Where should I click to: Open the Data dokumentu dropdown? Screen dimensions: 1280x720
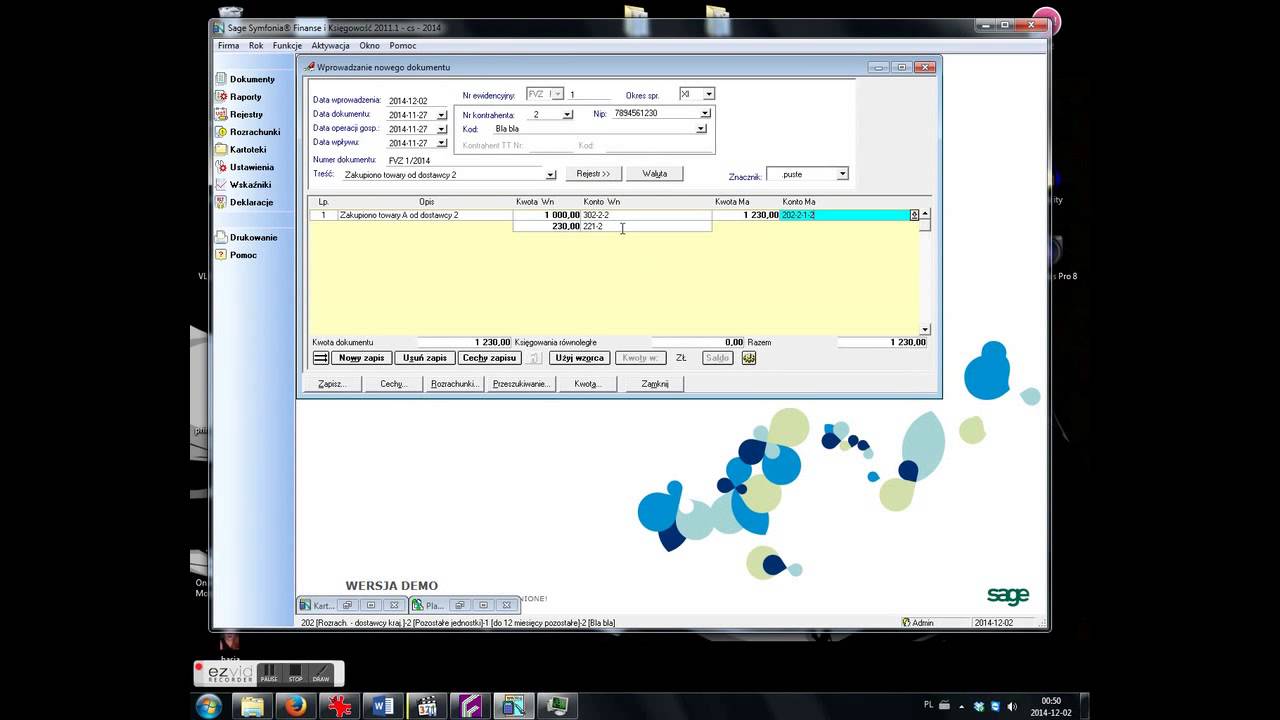[442, 115]
